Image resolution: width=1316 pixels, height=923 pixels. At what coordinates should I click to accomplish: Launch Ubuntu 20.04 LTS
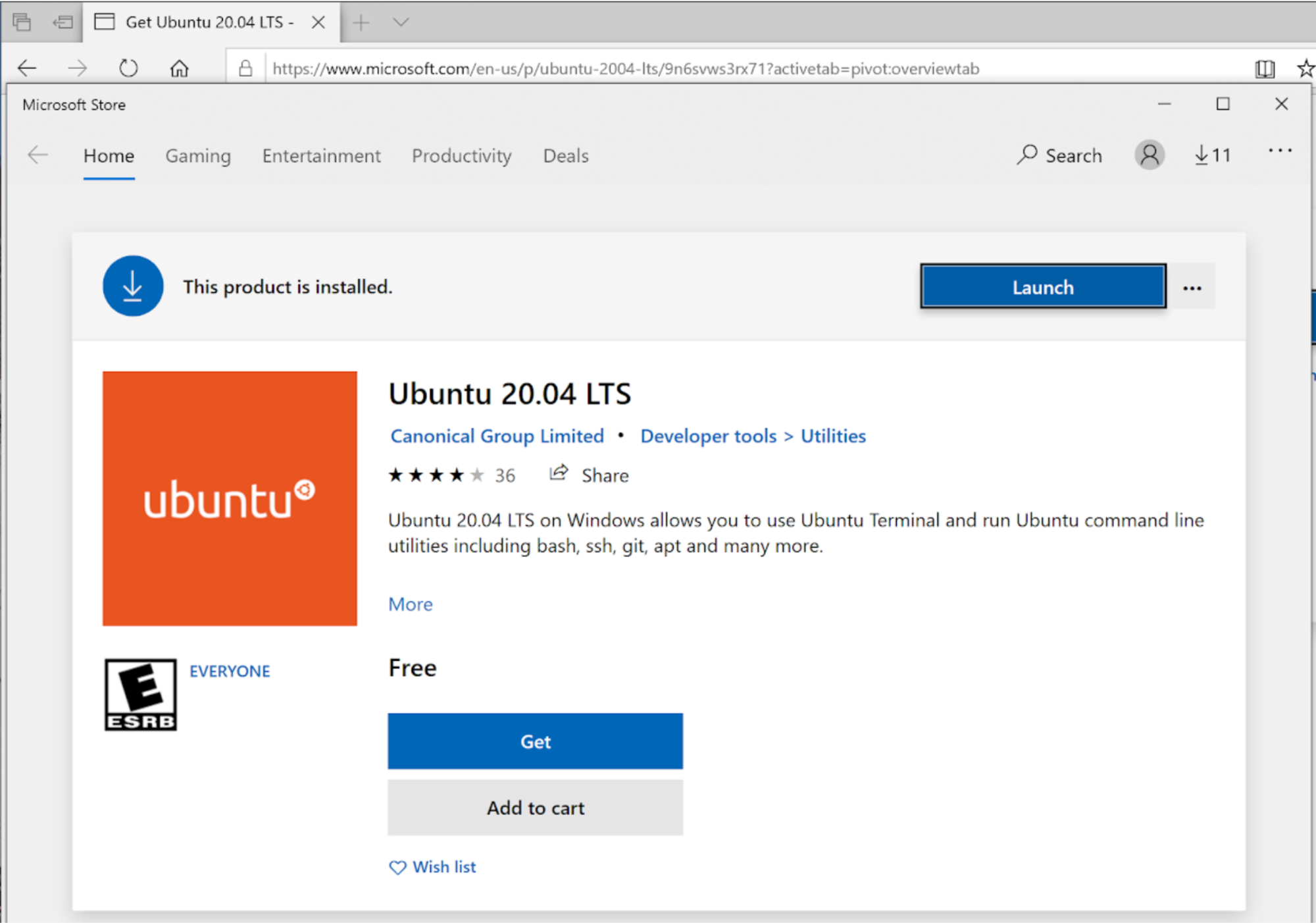tap(1043, 286)
